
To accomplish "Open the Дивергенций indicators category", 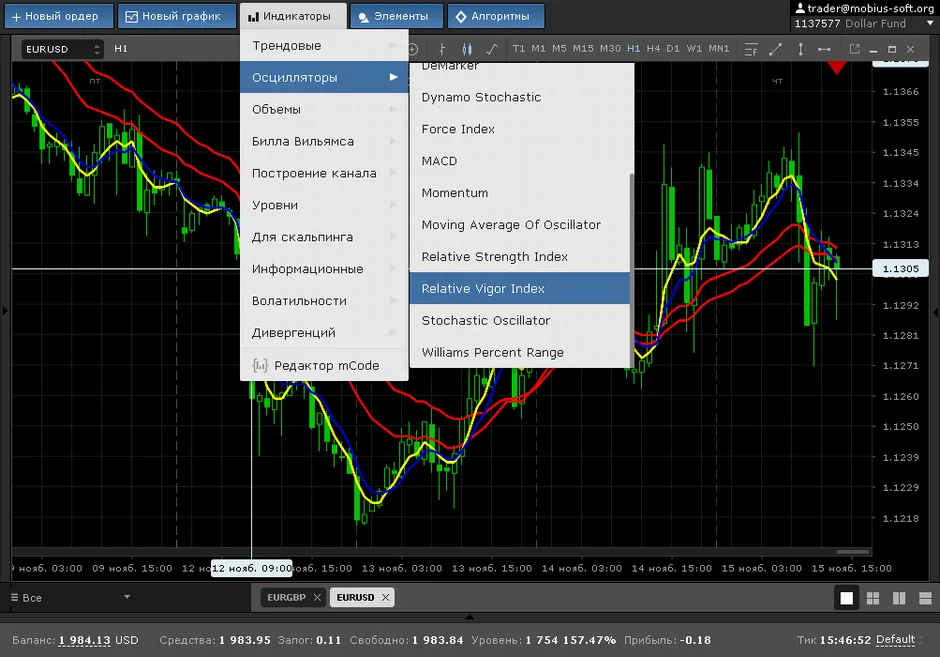I will click(324, 333).
